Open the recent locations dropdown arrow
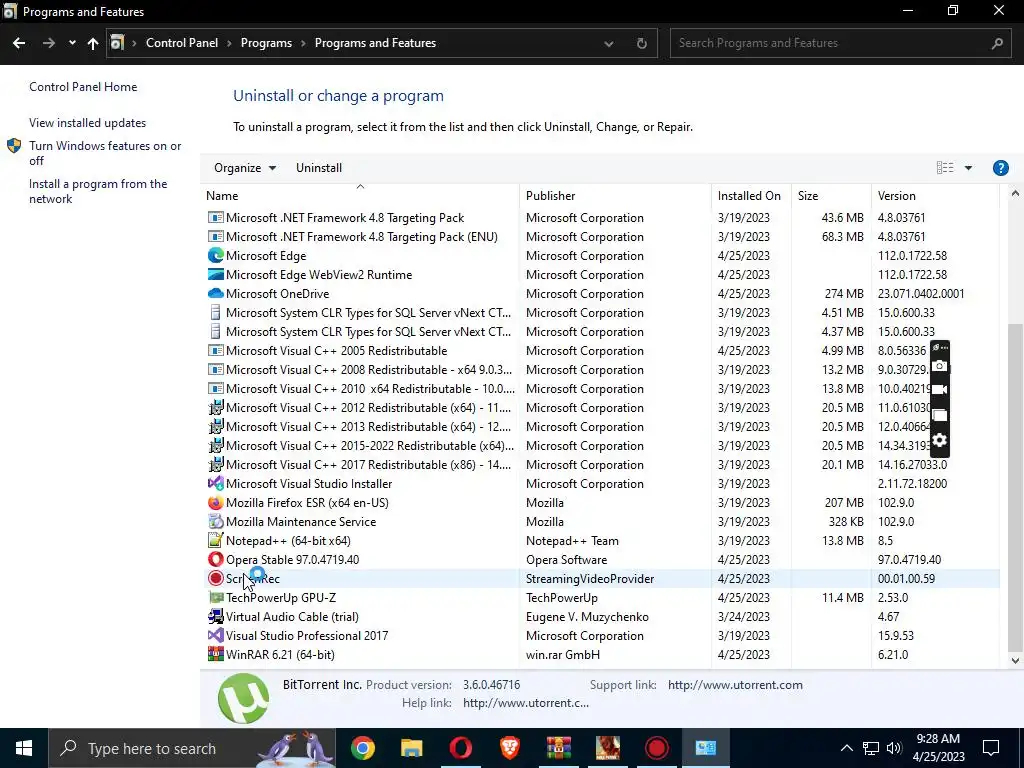Screen dimensions: 1024x768 tap(72, 43)
